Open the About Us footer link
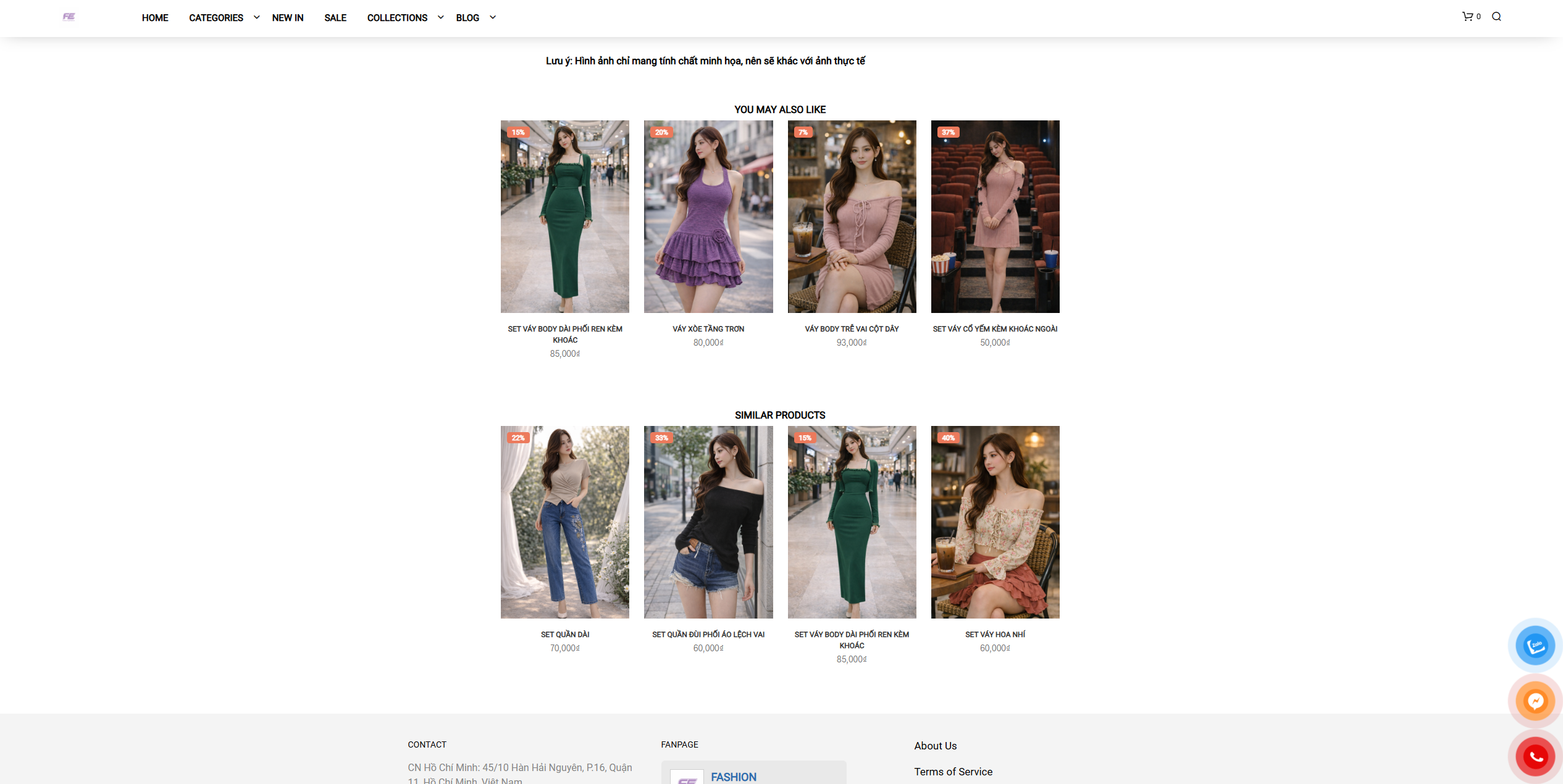The height and width of the screenshot is (784, 1563). pos(935,746)
